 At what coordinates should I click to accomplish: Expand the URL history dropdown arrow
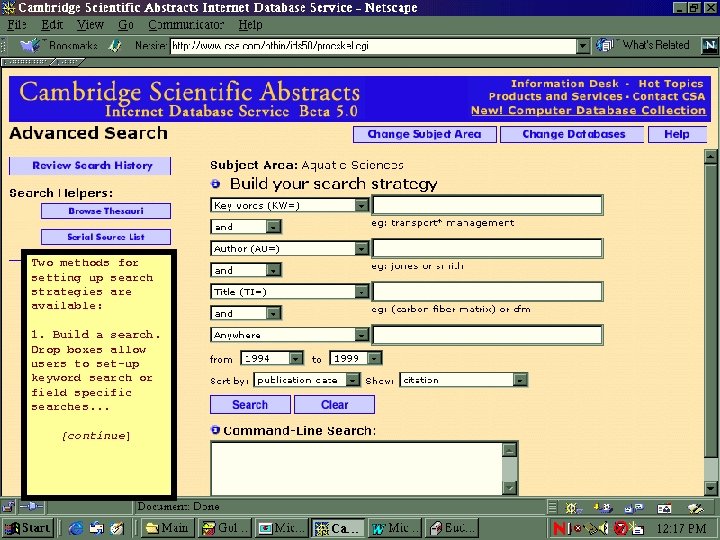point(583,45)
